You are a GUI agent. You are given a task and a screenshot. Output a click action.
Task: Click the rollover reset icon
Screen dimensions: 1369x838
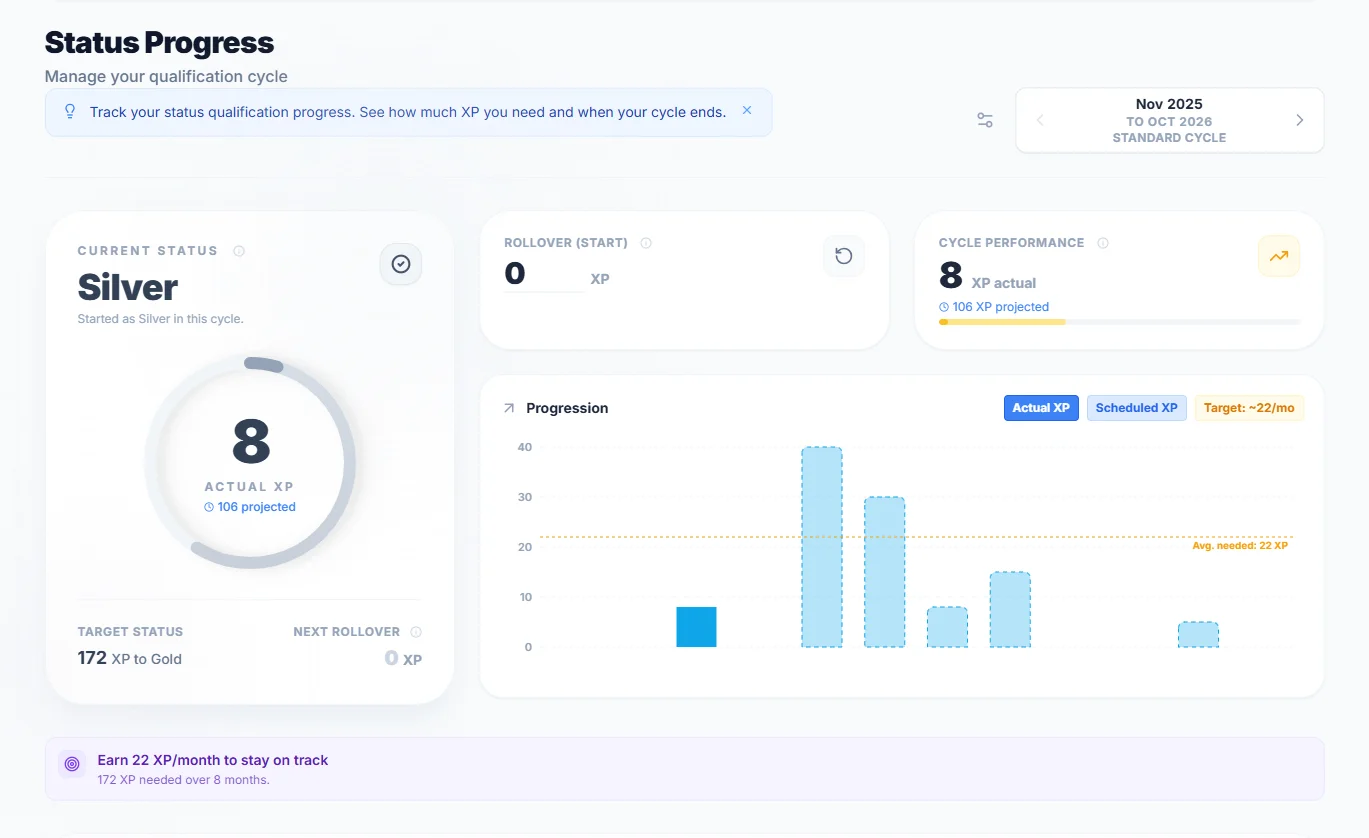point(843,256)
